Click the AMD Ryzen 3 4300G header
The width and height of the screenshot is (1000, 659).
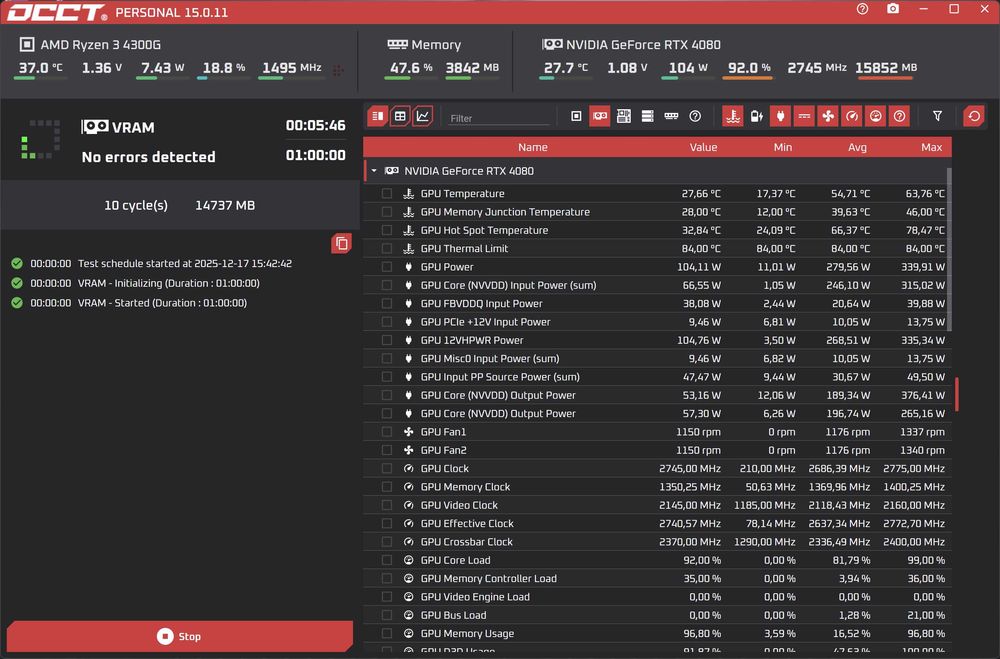101,45
